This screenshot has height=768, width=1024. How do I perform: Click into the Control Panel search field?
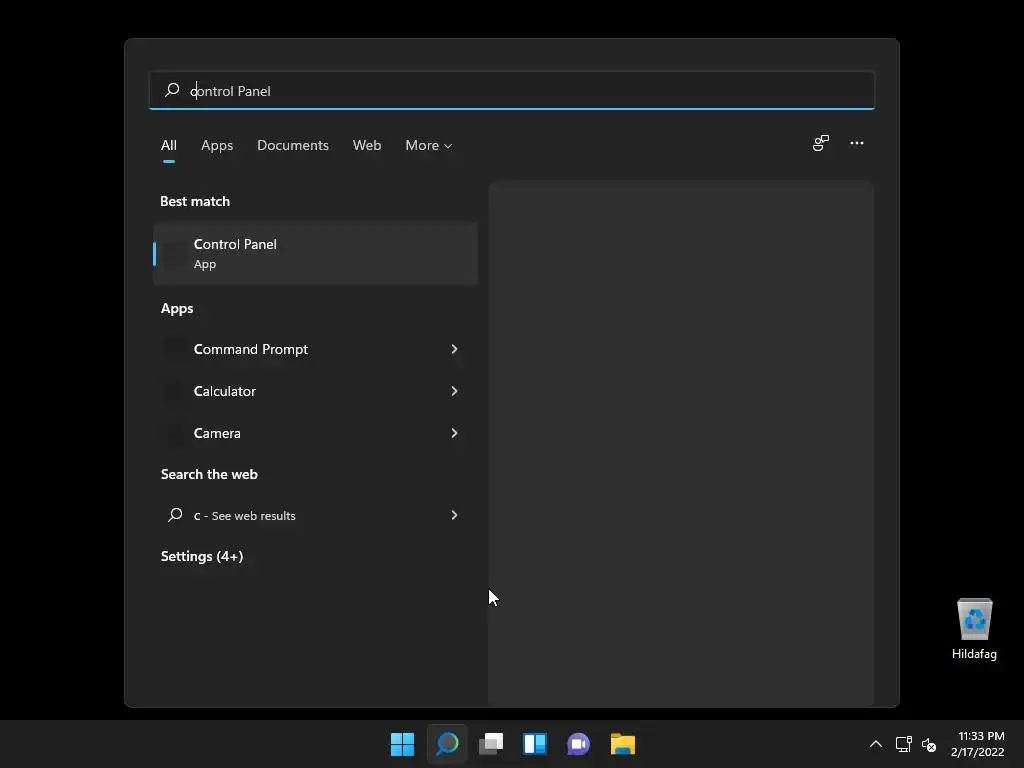click(x=511, y=90)
